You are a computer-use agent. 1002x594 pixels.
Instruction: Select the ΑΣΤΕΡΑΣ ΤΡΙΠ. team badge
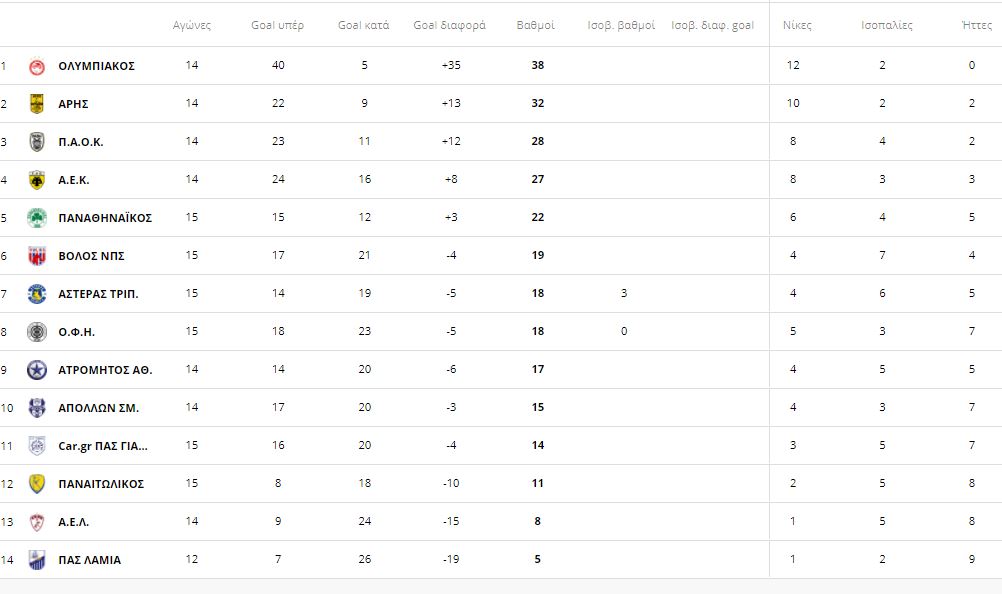37,294
